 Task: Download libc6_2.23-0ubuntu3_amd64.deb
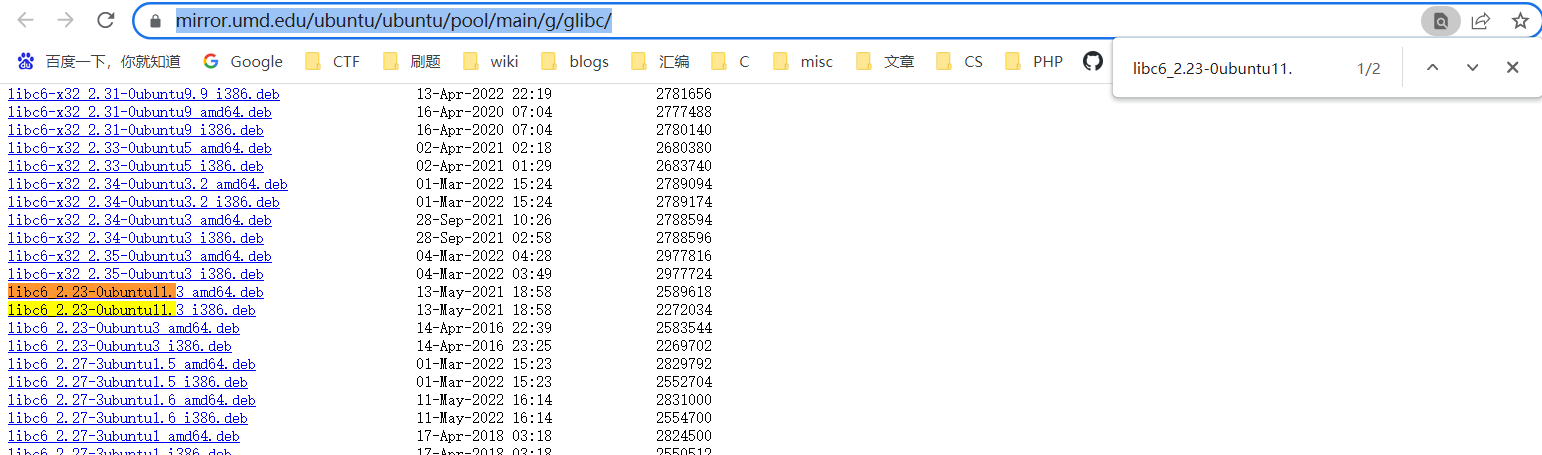click(x=124, y=328)
